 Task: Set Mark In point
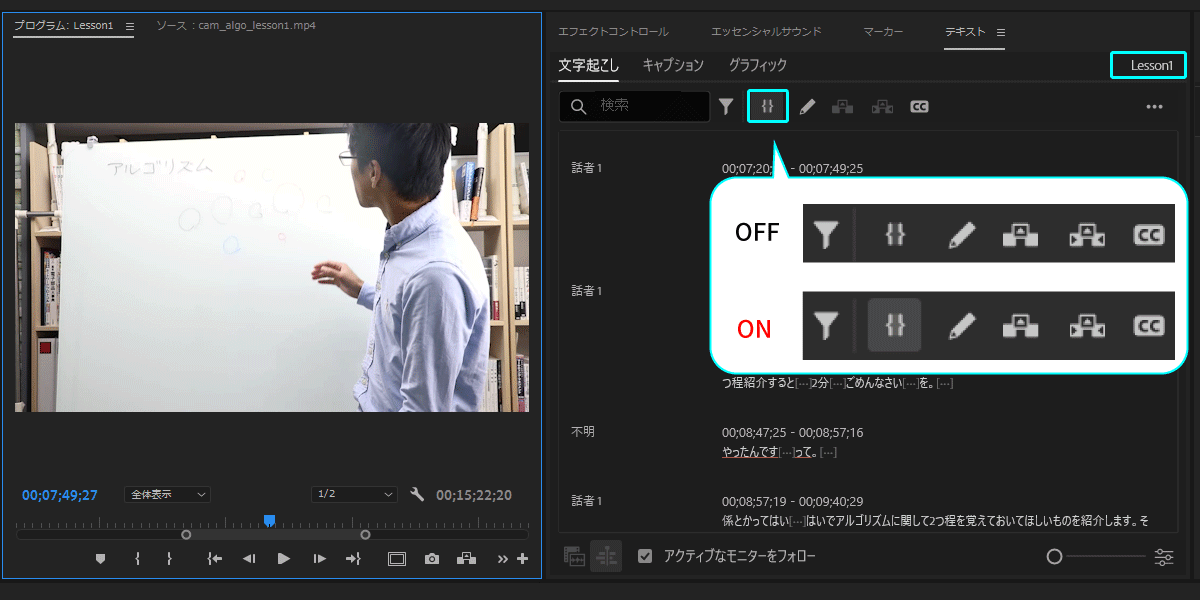point(138,559)
